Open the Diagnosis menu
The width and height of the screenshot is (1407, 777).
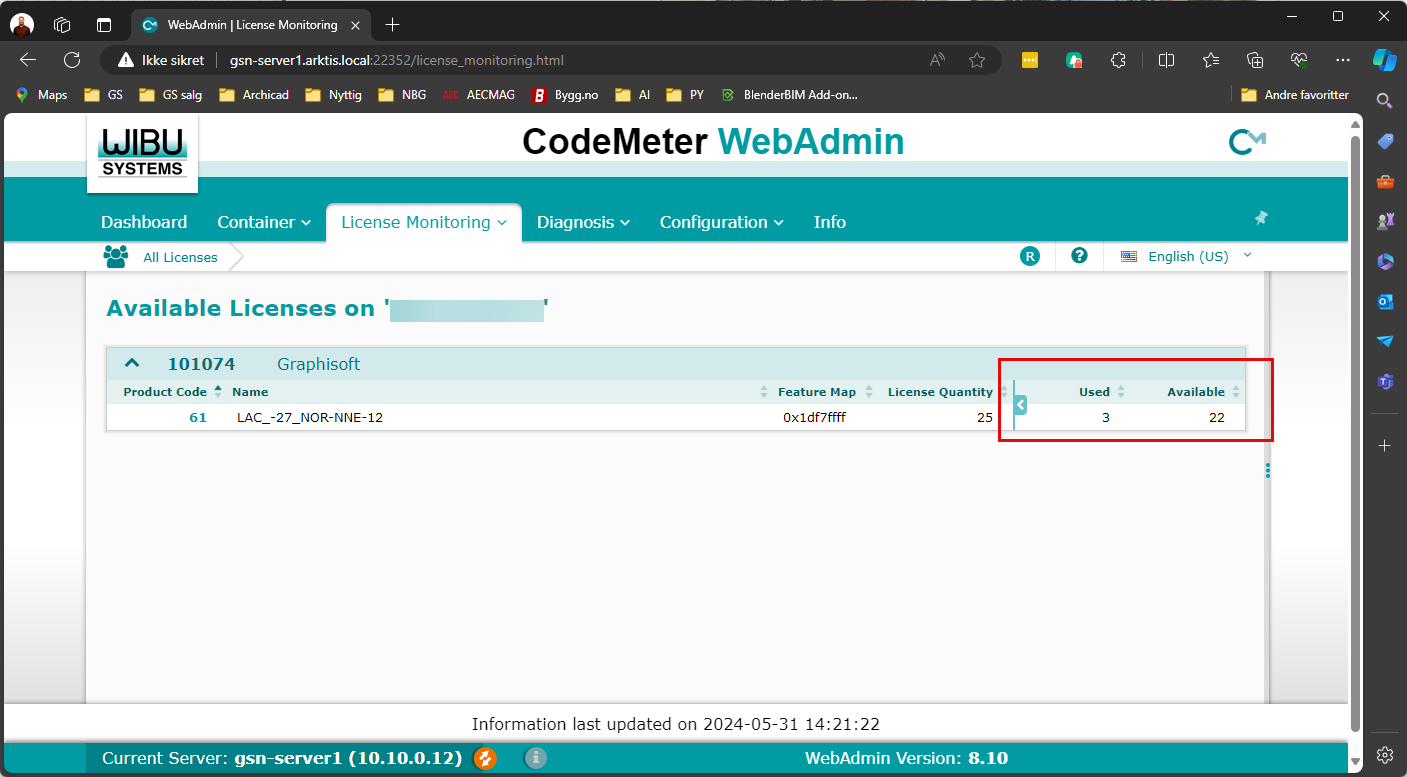click(583, 222)
